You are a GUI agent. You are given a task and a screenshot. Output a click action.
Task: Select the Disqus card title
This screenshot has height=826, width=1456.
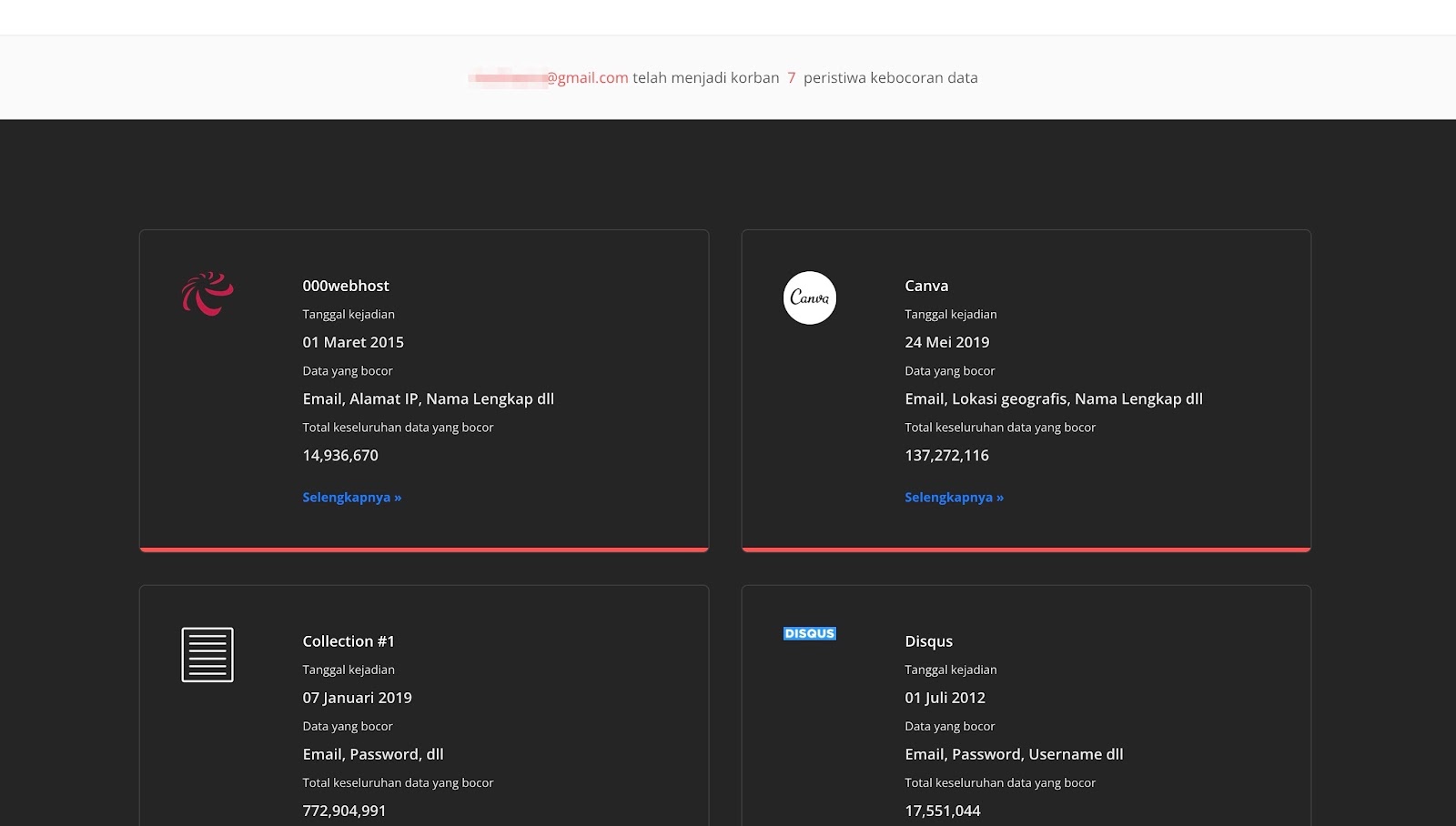pyautogui.click(x=929, y=641)
